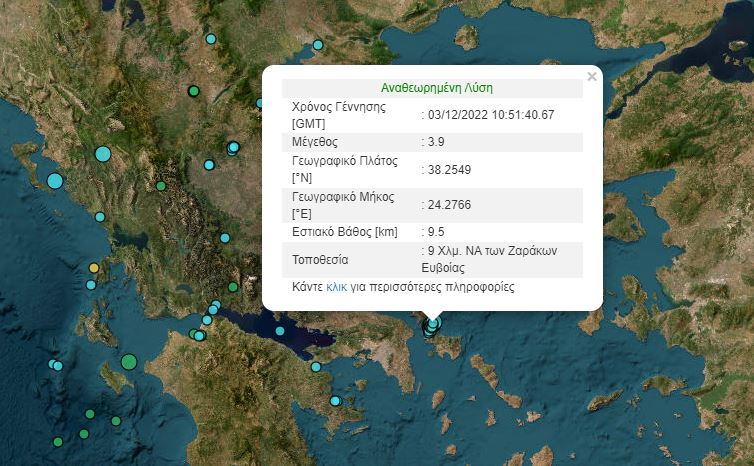Image resolution: width=754 pixels, height=466 pixels.
Task: Select the dark blue marker in the Gulf of Corinth
Action: pos(281,331)
